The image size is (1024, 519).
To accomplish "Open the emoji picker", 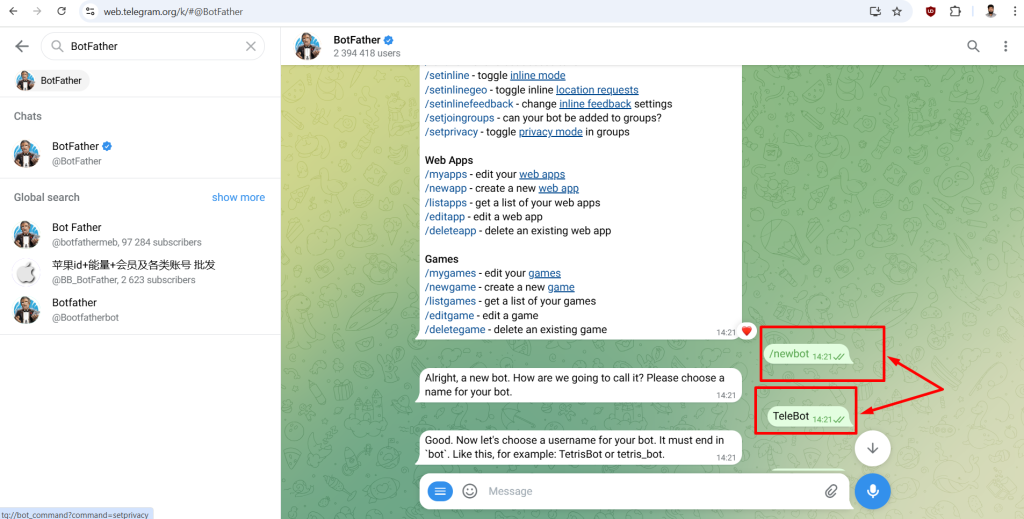I will pyautogui.click(x=470, y=491).
